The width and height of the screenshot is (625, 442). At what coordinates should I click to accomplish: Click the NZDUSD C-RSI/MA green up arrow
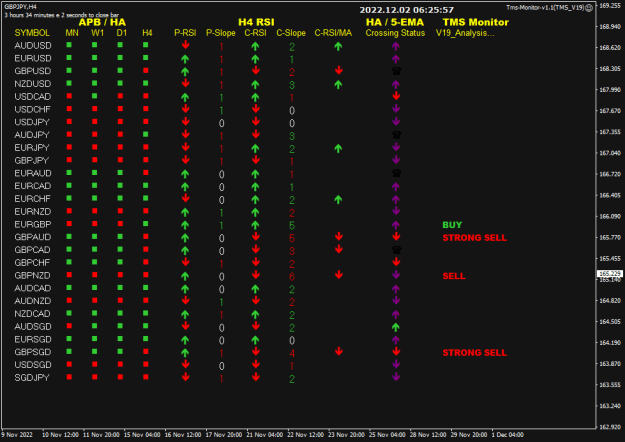click(x=338, y=84)
